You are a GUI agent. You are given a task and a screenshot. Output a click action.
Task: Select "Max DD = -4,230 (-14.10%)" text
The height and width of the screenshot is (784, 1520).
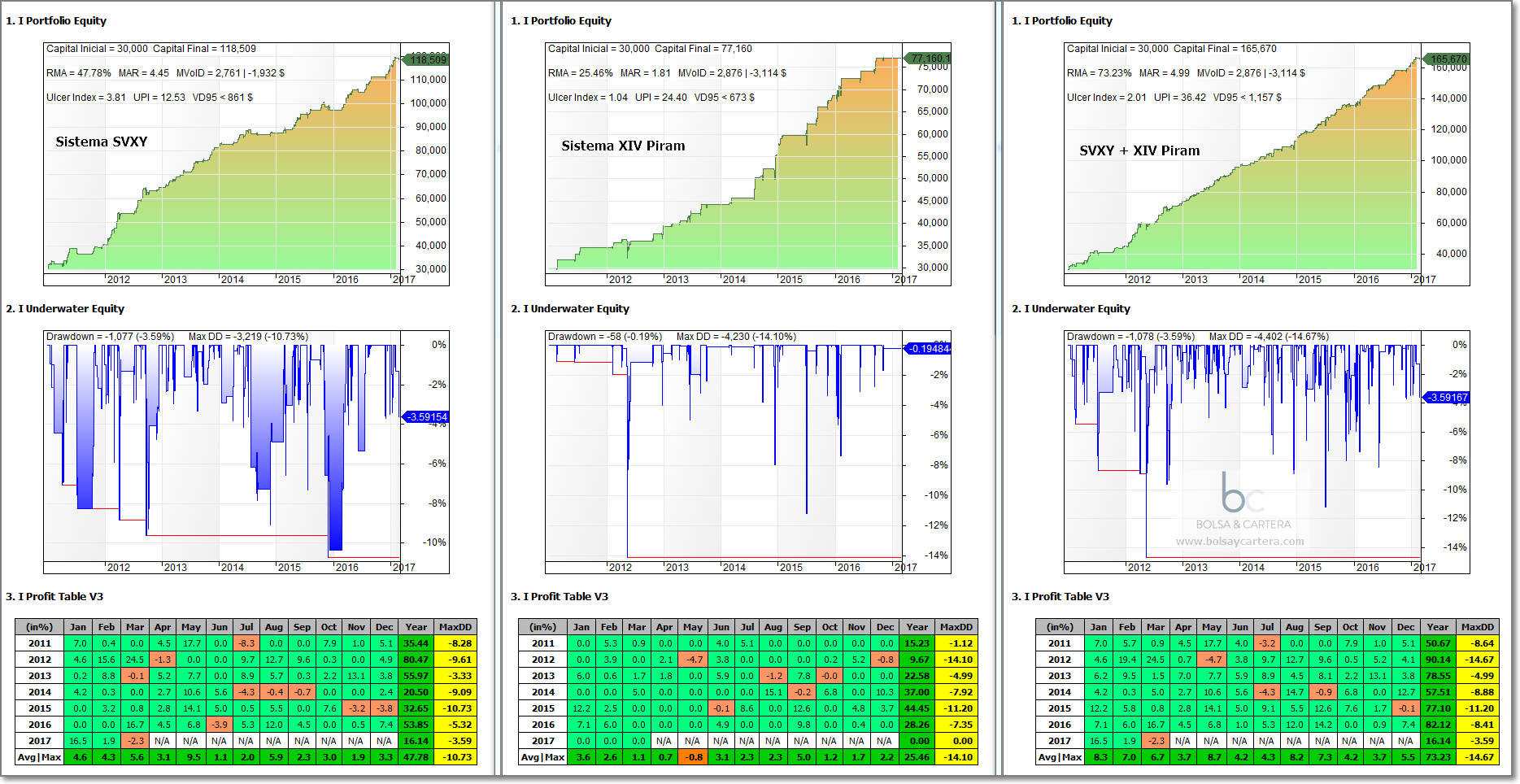pos(737,337)
